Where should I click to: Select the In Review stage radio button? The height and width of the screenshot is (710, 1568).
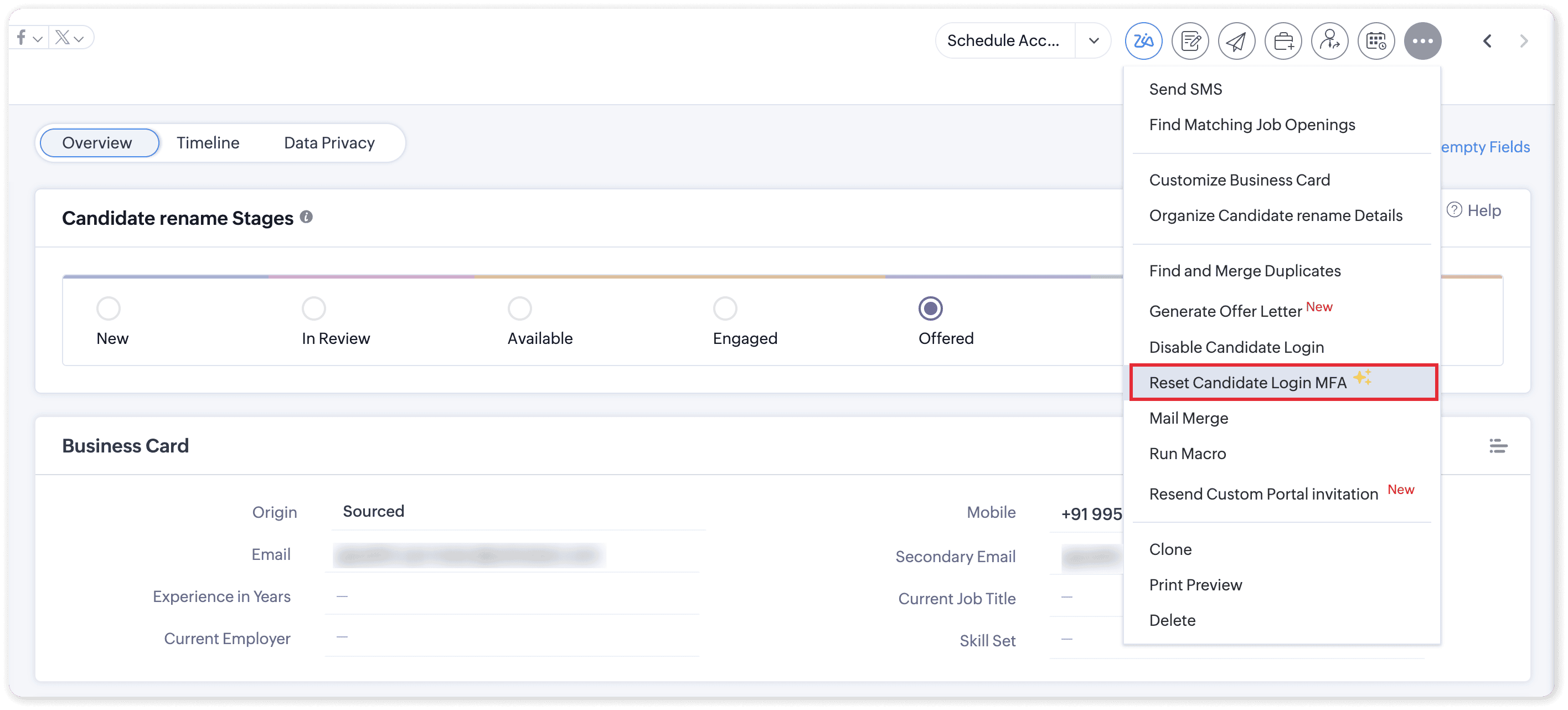point(313,308)
